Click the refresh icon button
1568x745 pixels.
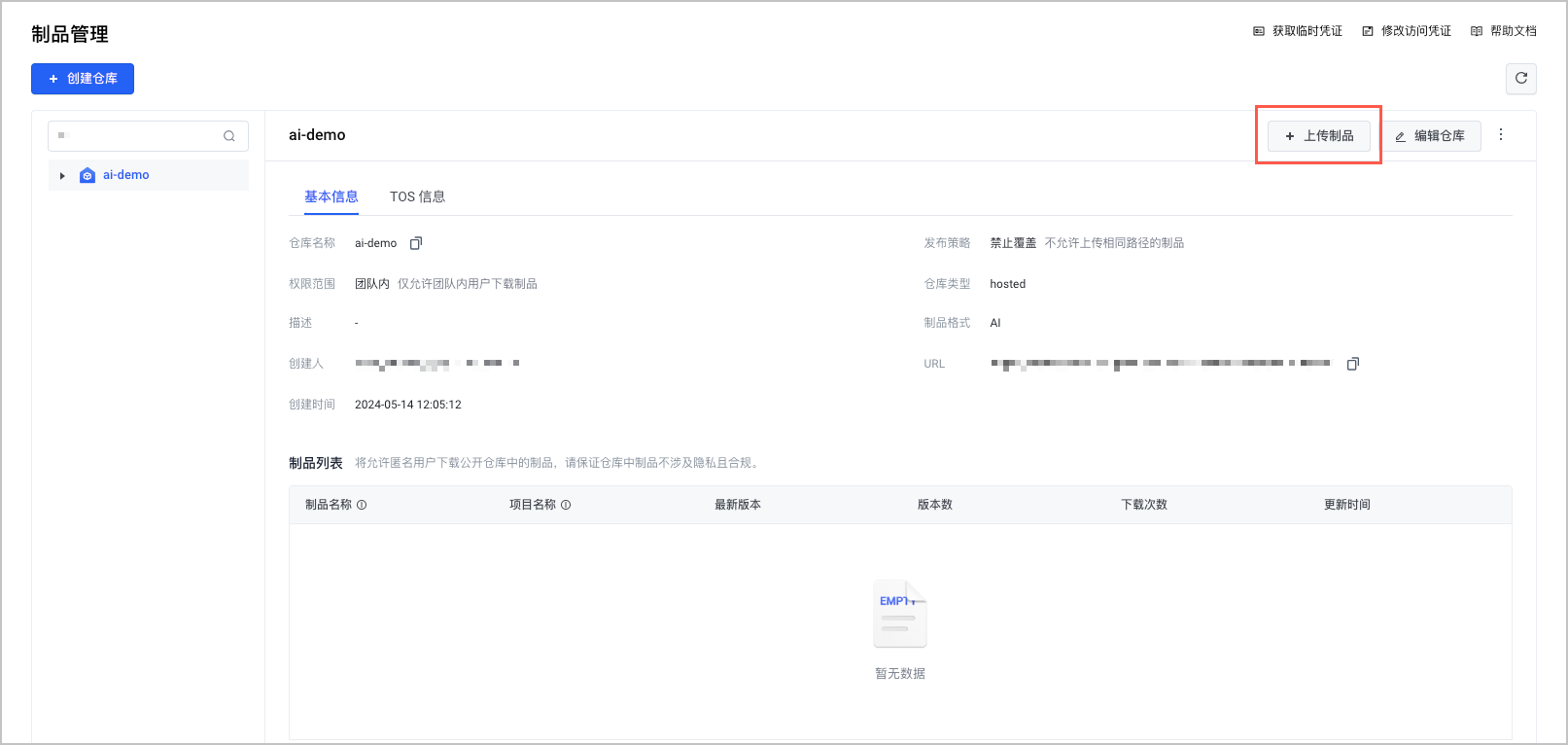pyautogui.click(x=1520, y=79)
